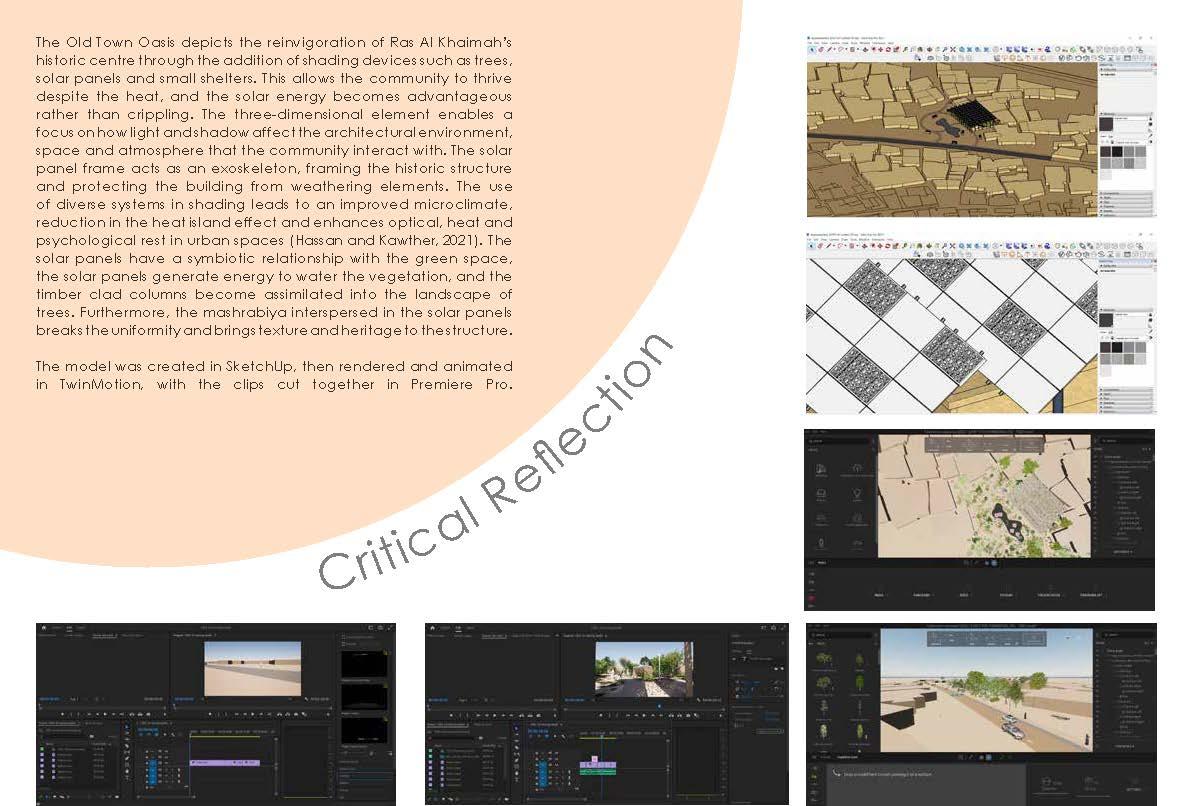Pick the pink Eraser tool in solar-panel SketchUp window
This screenshot has width=1191, height=806.
(820, 245)
